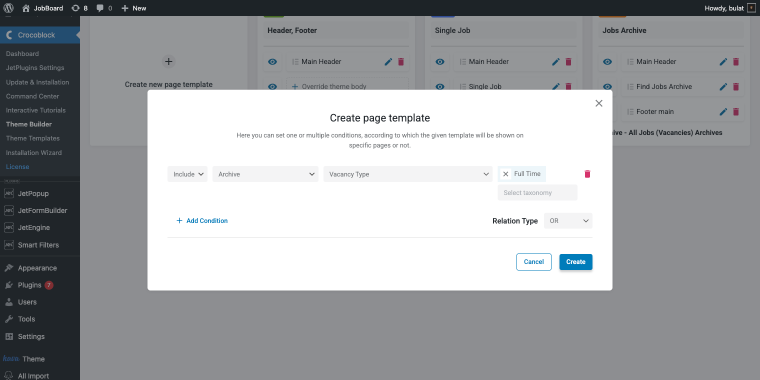Open the JobBoard site home link
The image size is (760, 380).
43,8
